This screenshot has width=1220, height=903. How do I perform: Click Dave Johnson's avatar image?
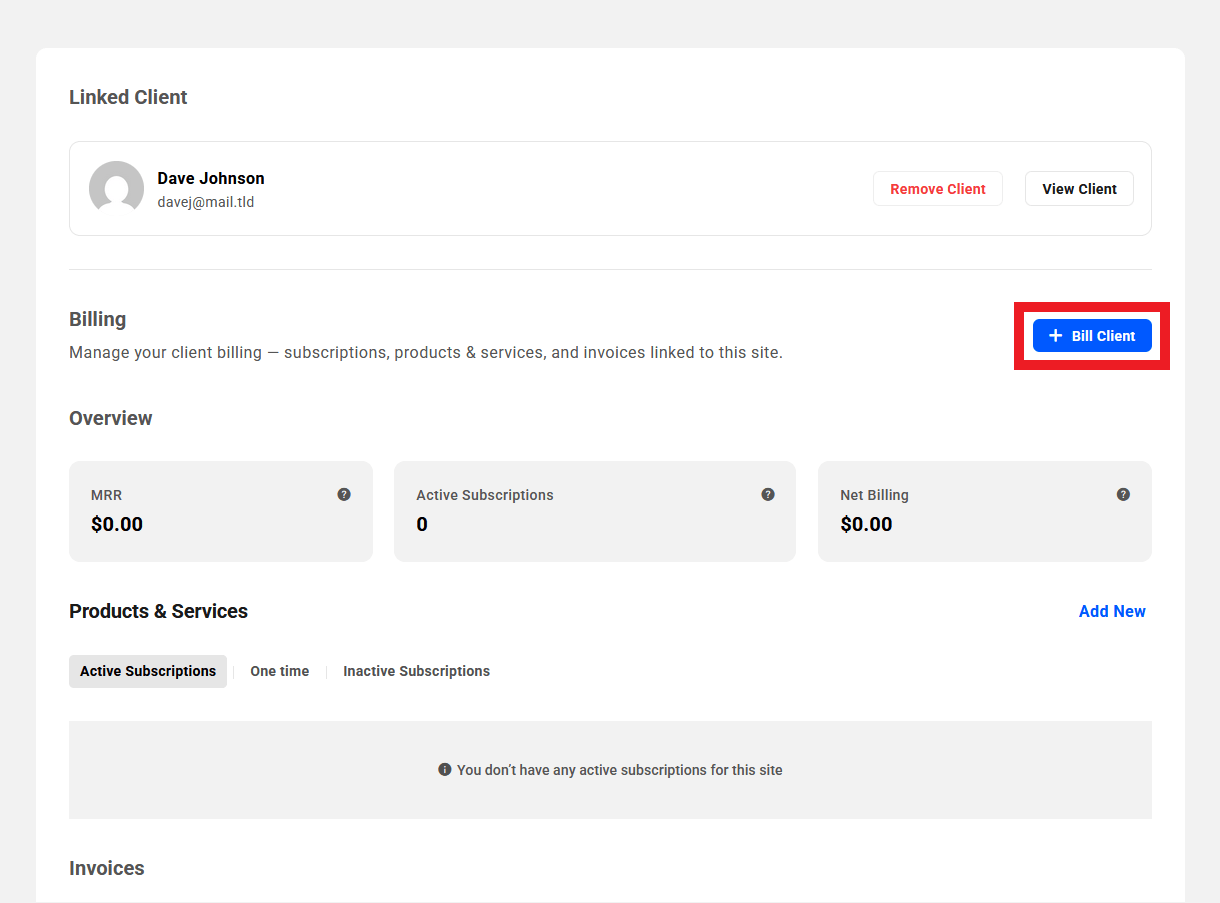[x=116, y=188]
